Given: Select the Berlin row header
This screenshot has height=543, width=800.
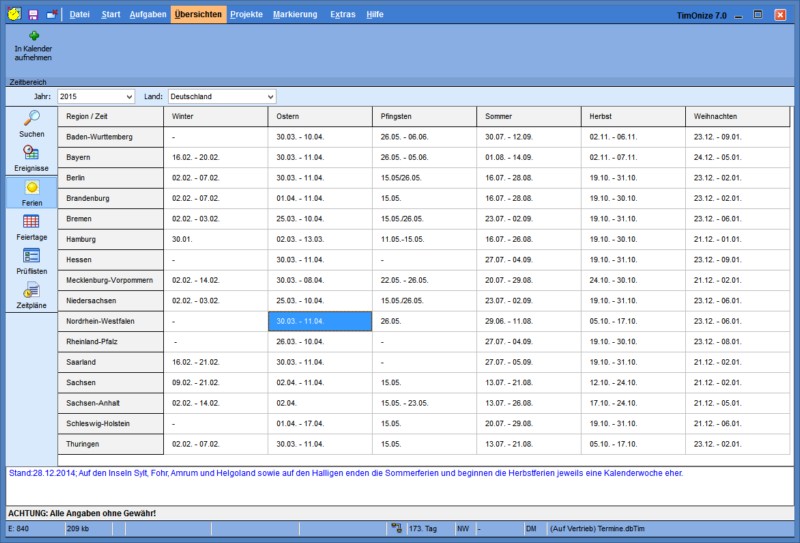Looking at the screenshot, I should 111,178.
